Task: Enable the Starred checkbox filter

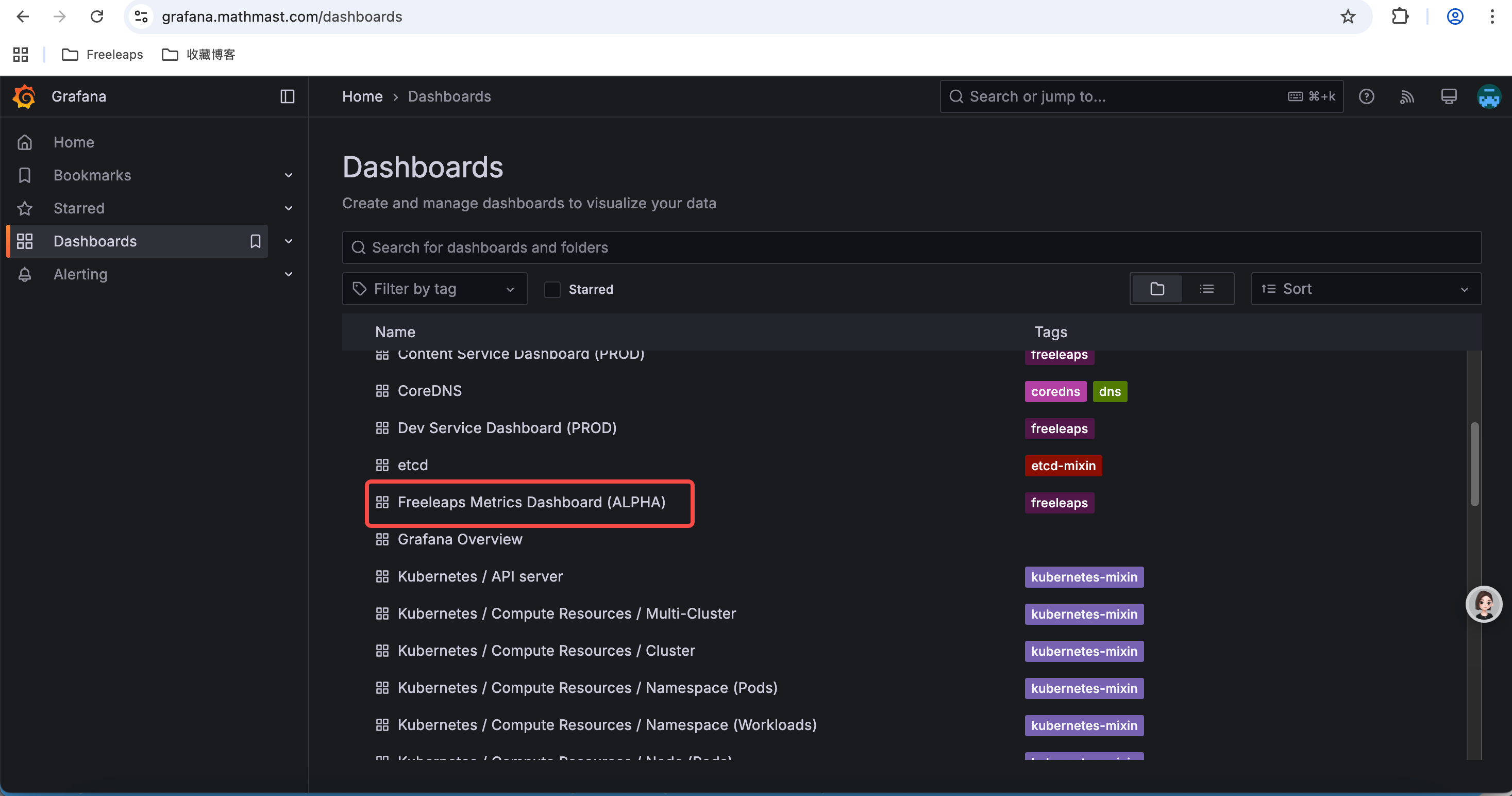Action: point(552,289)
